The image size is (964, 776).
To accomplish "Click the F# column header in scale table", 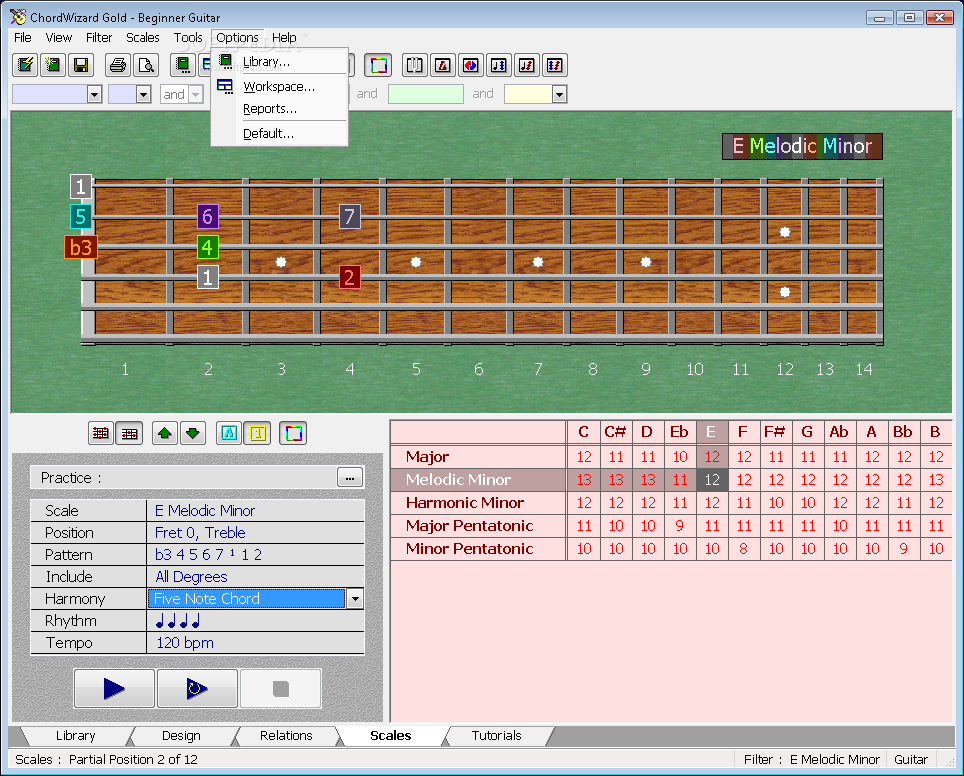I will 775,432.
